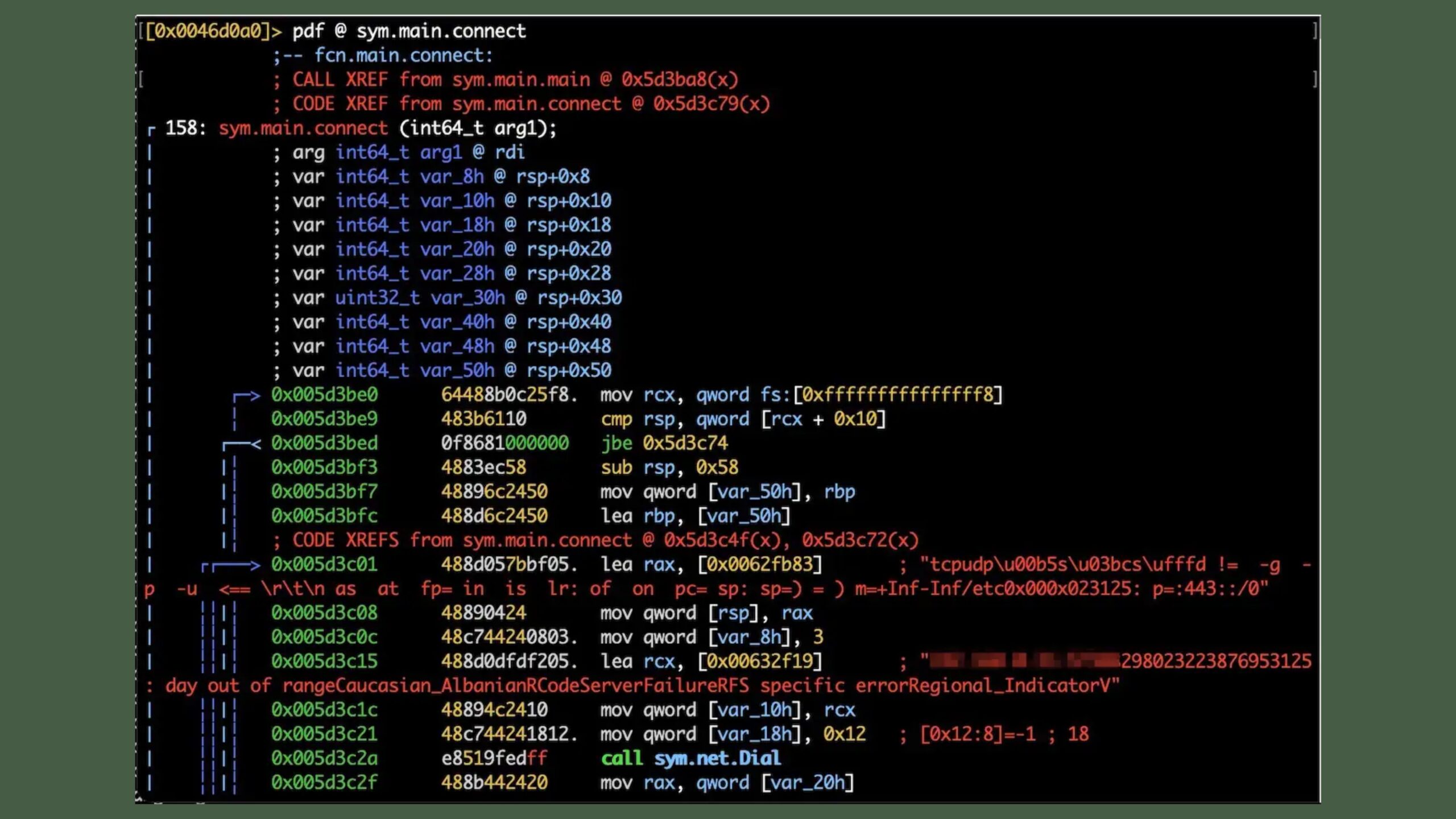Viewport: 1456px width, 819px height.
Task: Click the string pointer [0x0062fb83]
Action: [x=760, y=565]
